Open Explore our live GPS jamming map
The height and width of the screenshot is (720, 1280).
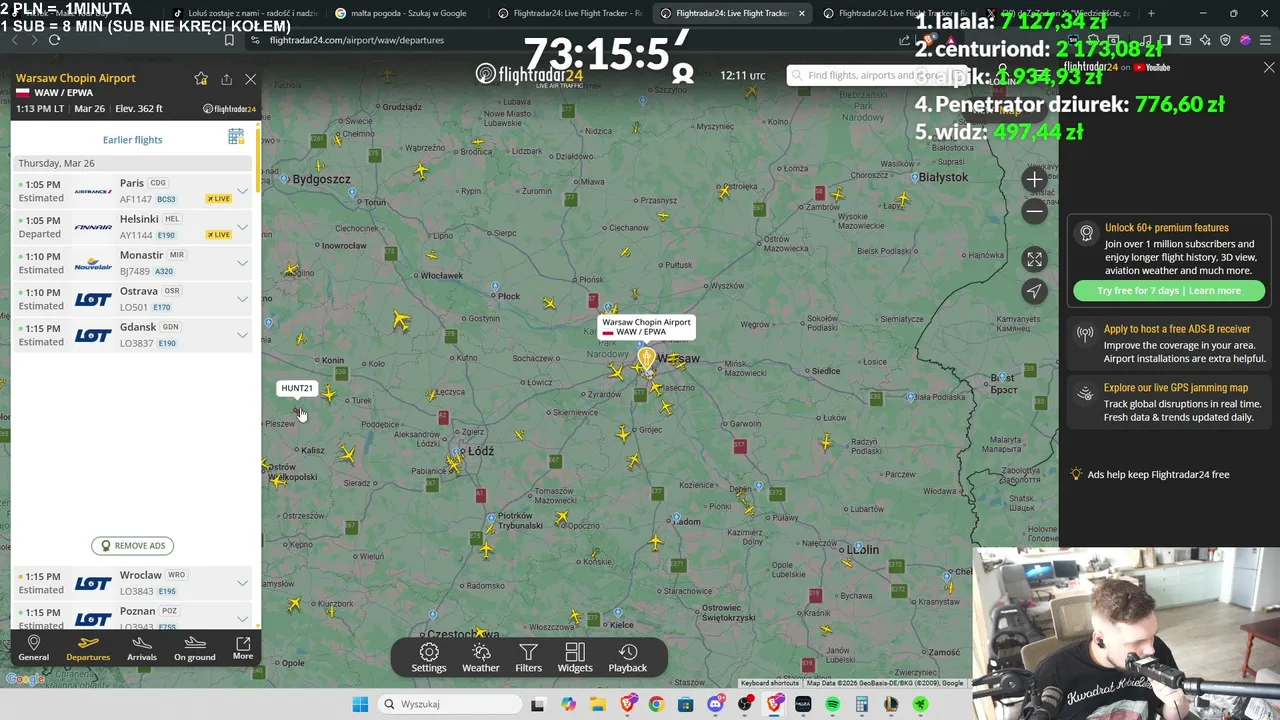click(1169, 402)
